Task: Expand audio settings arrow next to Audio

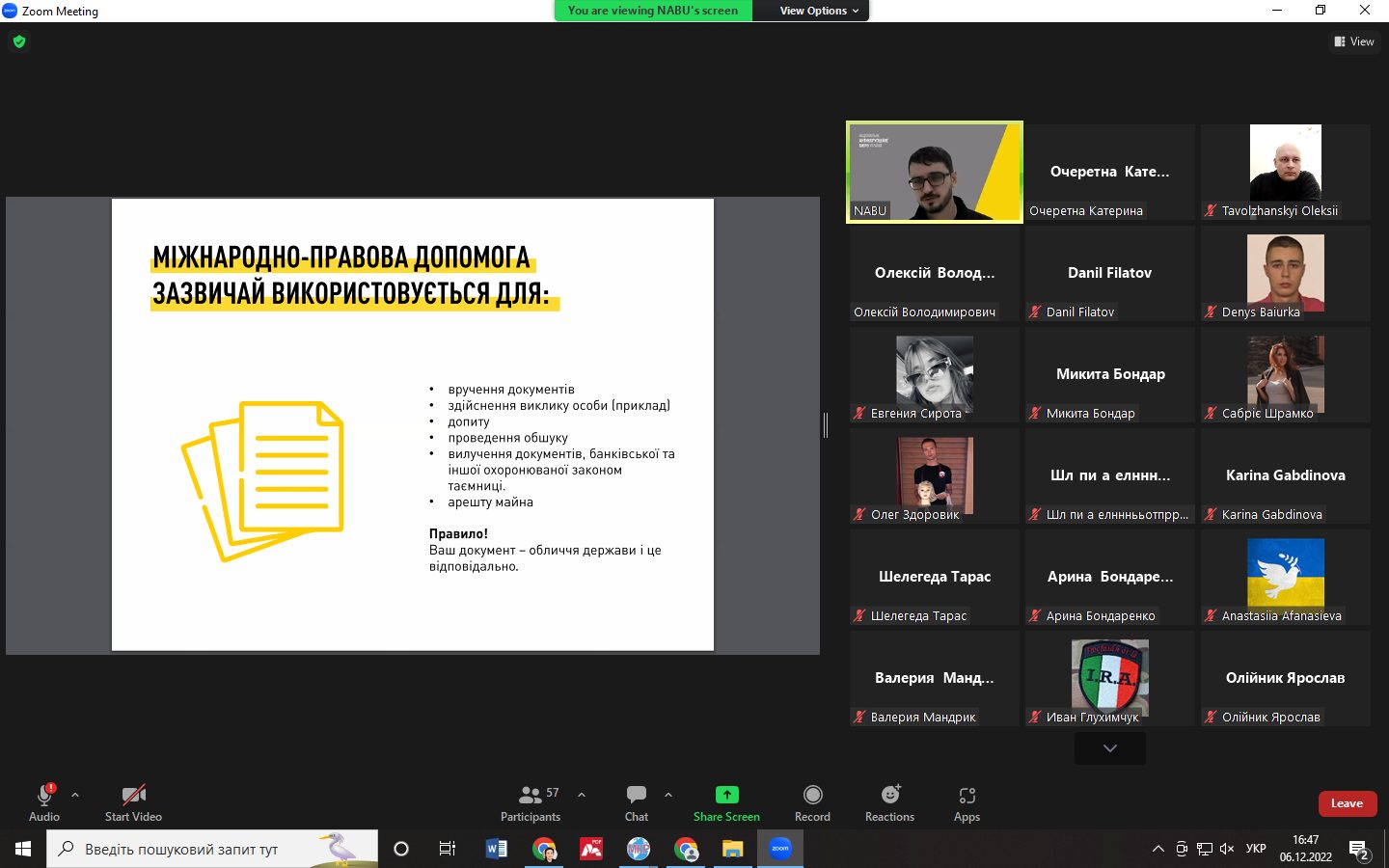Action: [x=75, y=795]
